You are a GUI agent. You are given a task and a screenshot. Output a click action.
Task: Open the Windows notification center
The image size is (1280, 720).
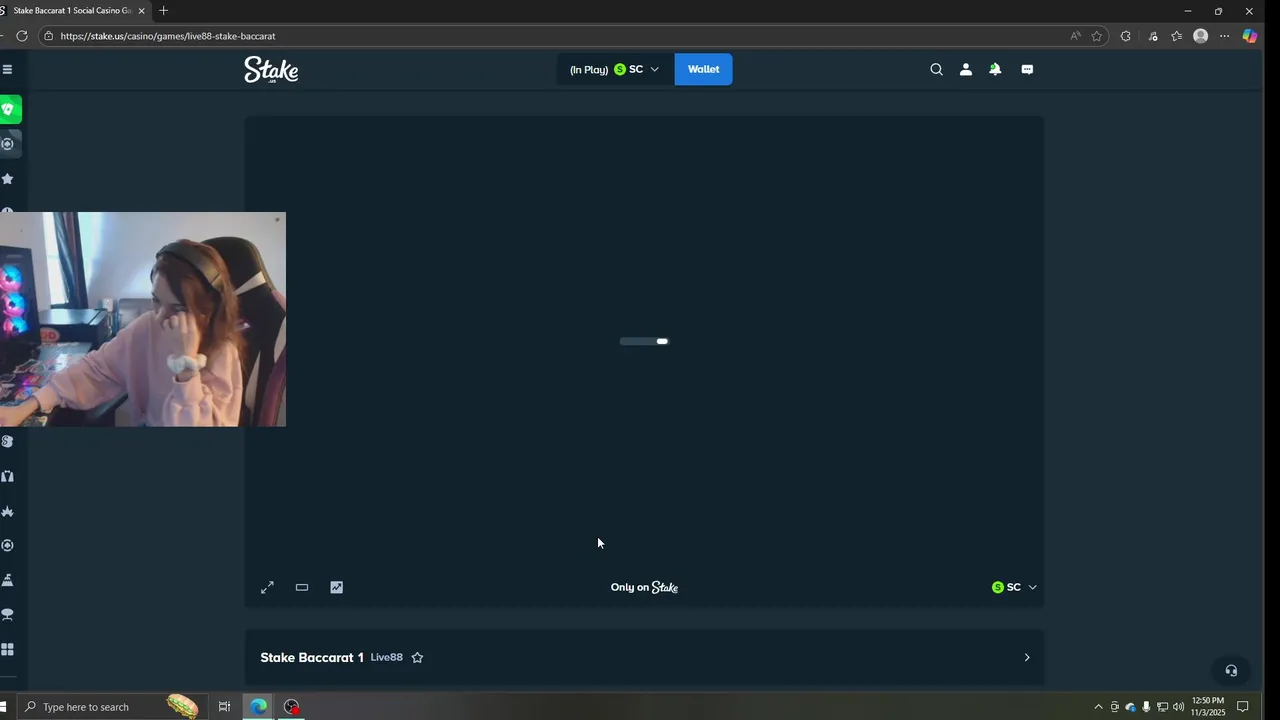(1243, 707)
